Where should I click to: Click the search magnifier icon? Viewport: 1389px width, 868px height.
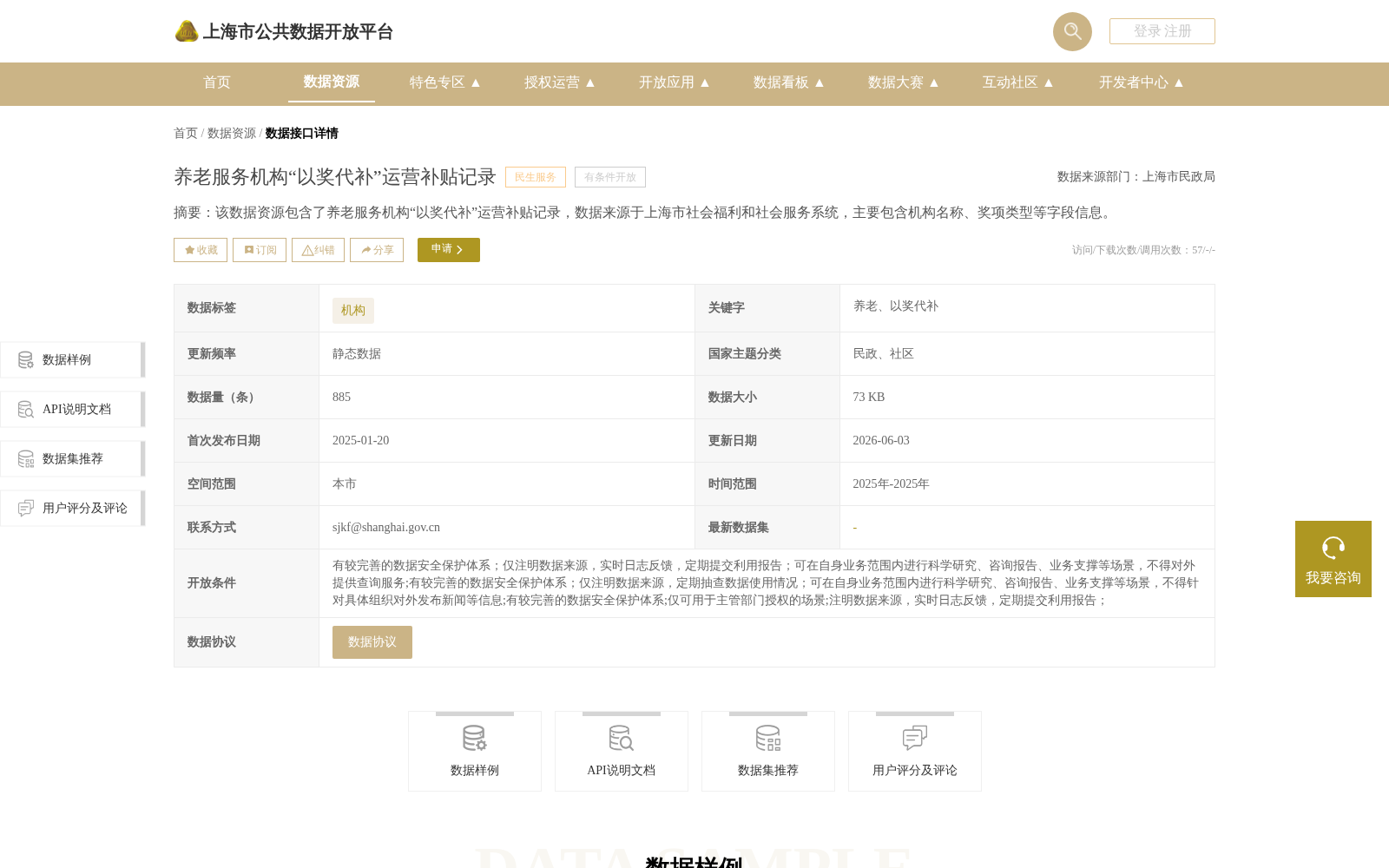1072,31
